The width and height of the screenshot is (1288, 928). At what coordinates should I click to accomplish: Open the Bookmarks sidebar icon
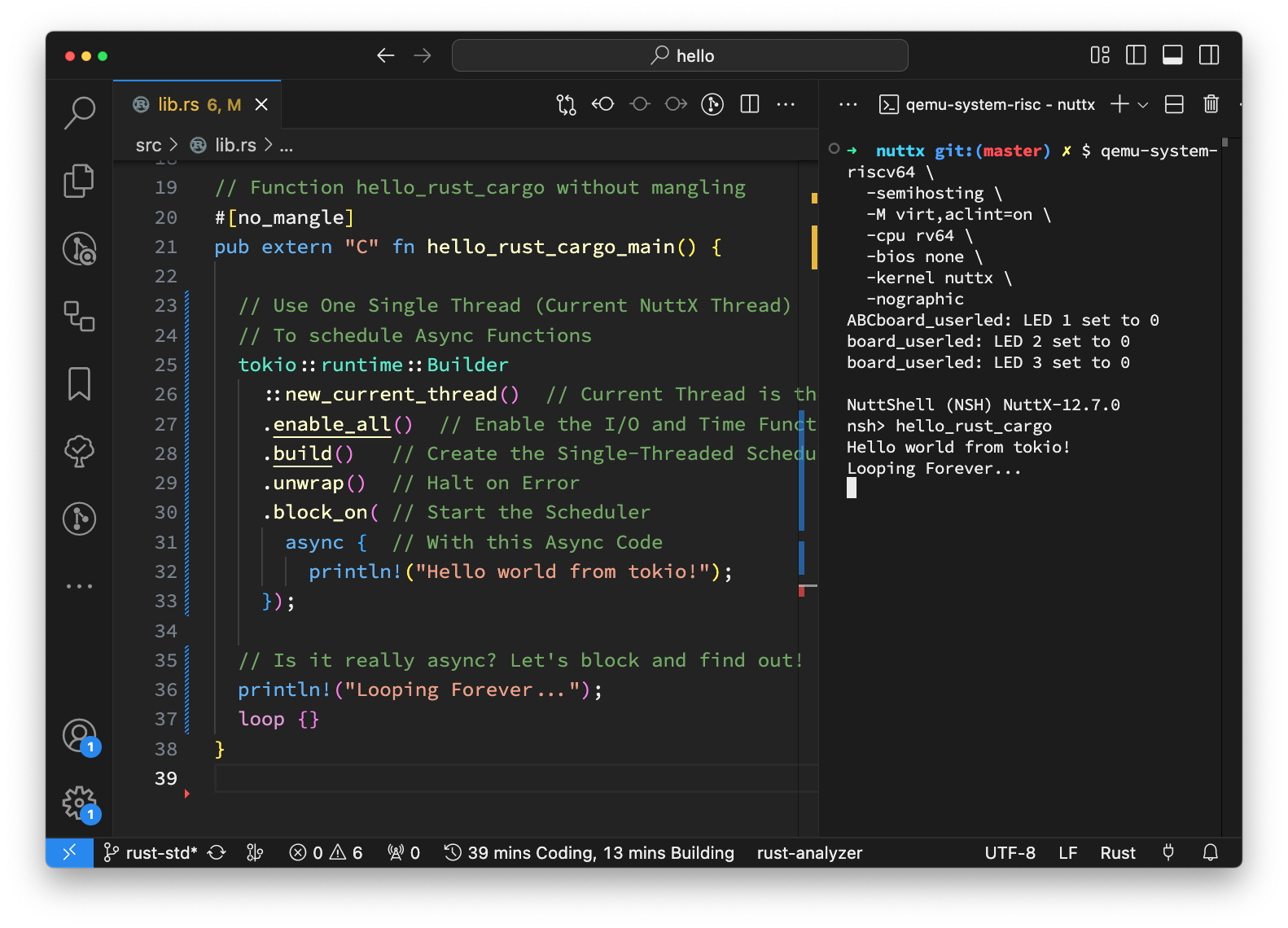pos(79,383)
